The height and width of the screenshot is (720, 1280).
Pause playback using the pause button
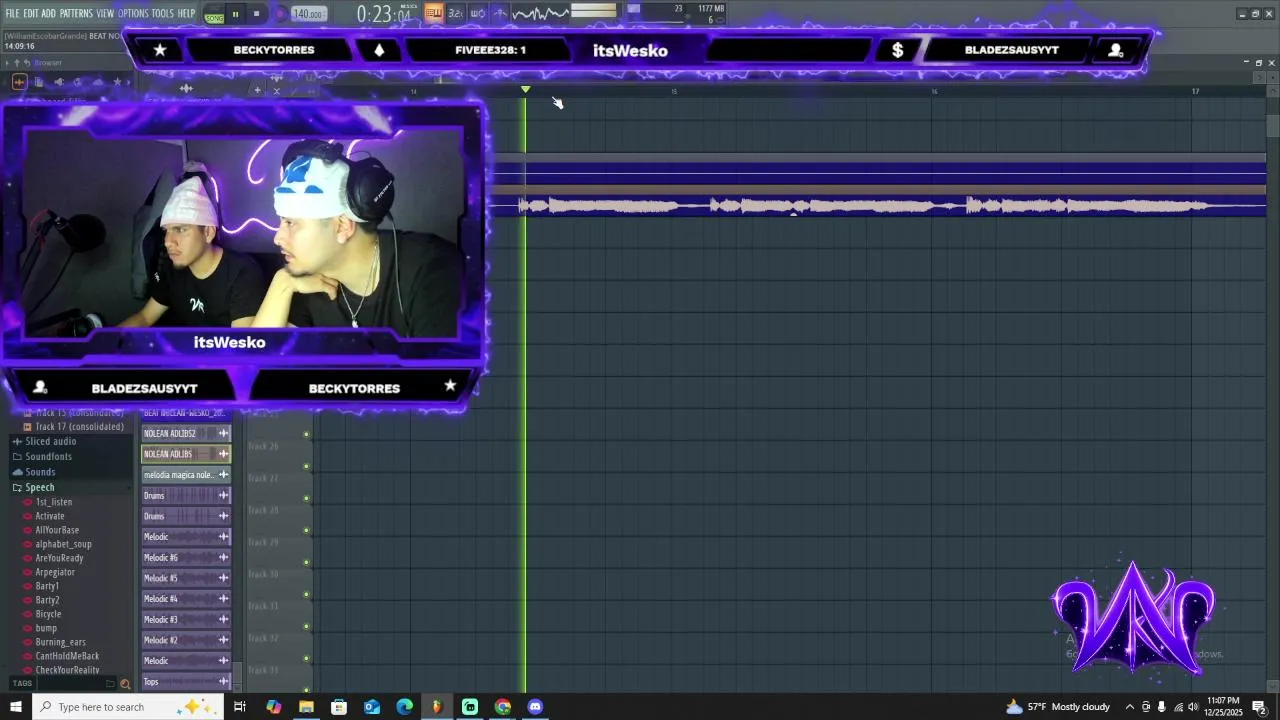(236, 14)
